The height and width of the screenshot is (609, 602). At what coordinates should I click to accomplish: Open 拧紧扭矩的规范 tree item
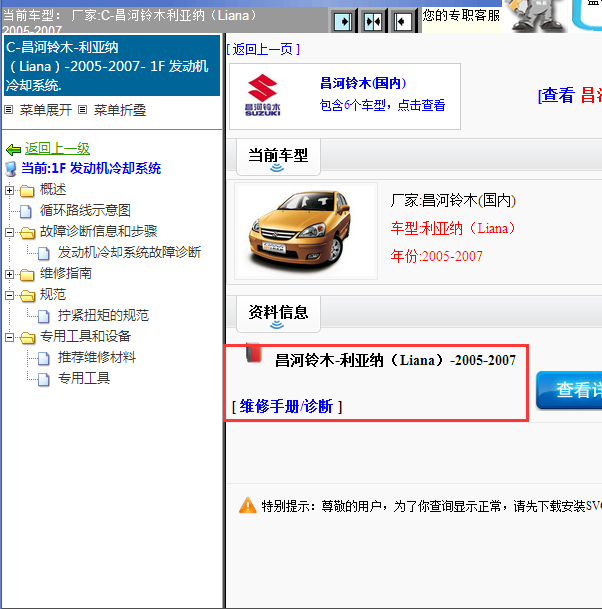pyautogui.click(x=103, y=315)
